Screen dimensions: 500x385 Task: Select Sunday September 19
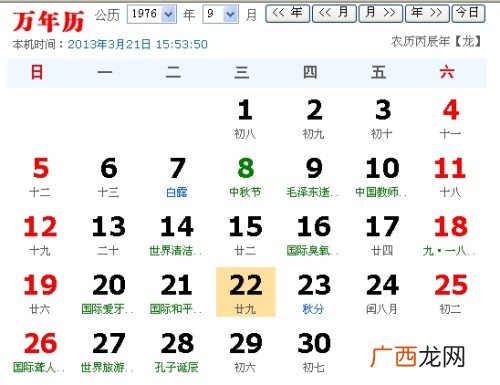(x=40, y=294)
